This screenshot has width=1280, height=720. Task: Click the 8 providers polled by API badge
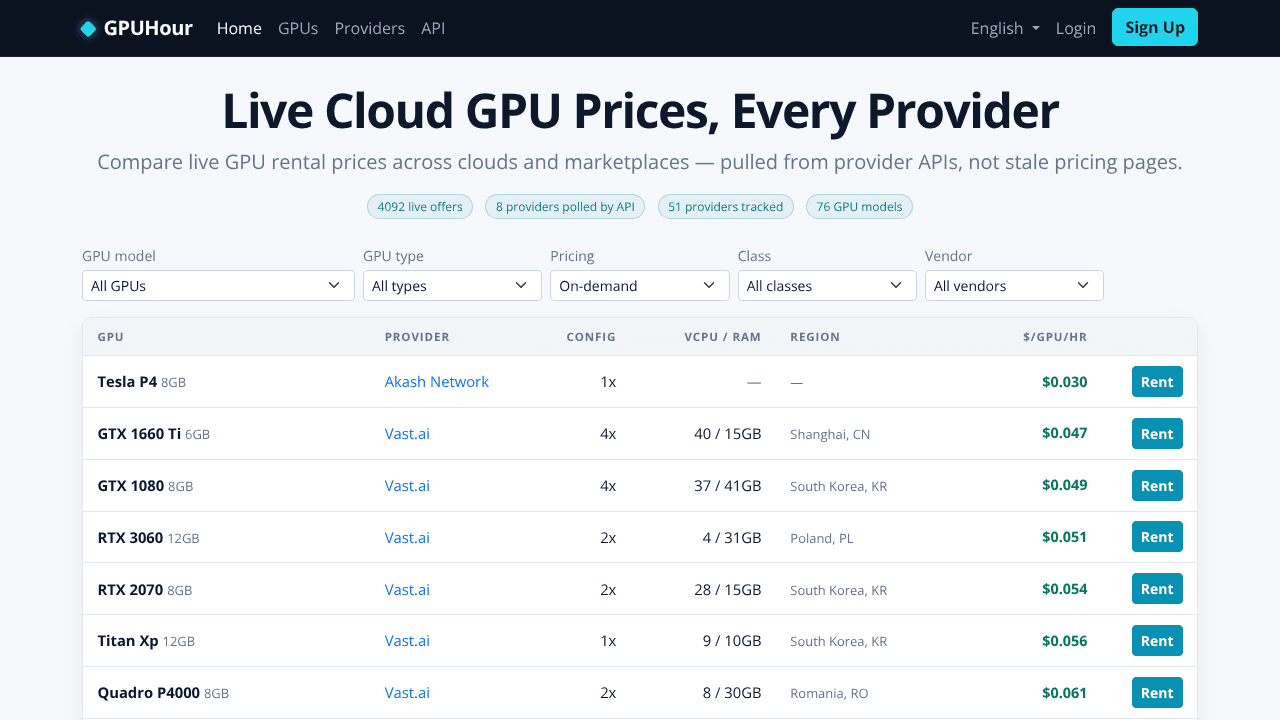(x=565, y=207)
